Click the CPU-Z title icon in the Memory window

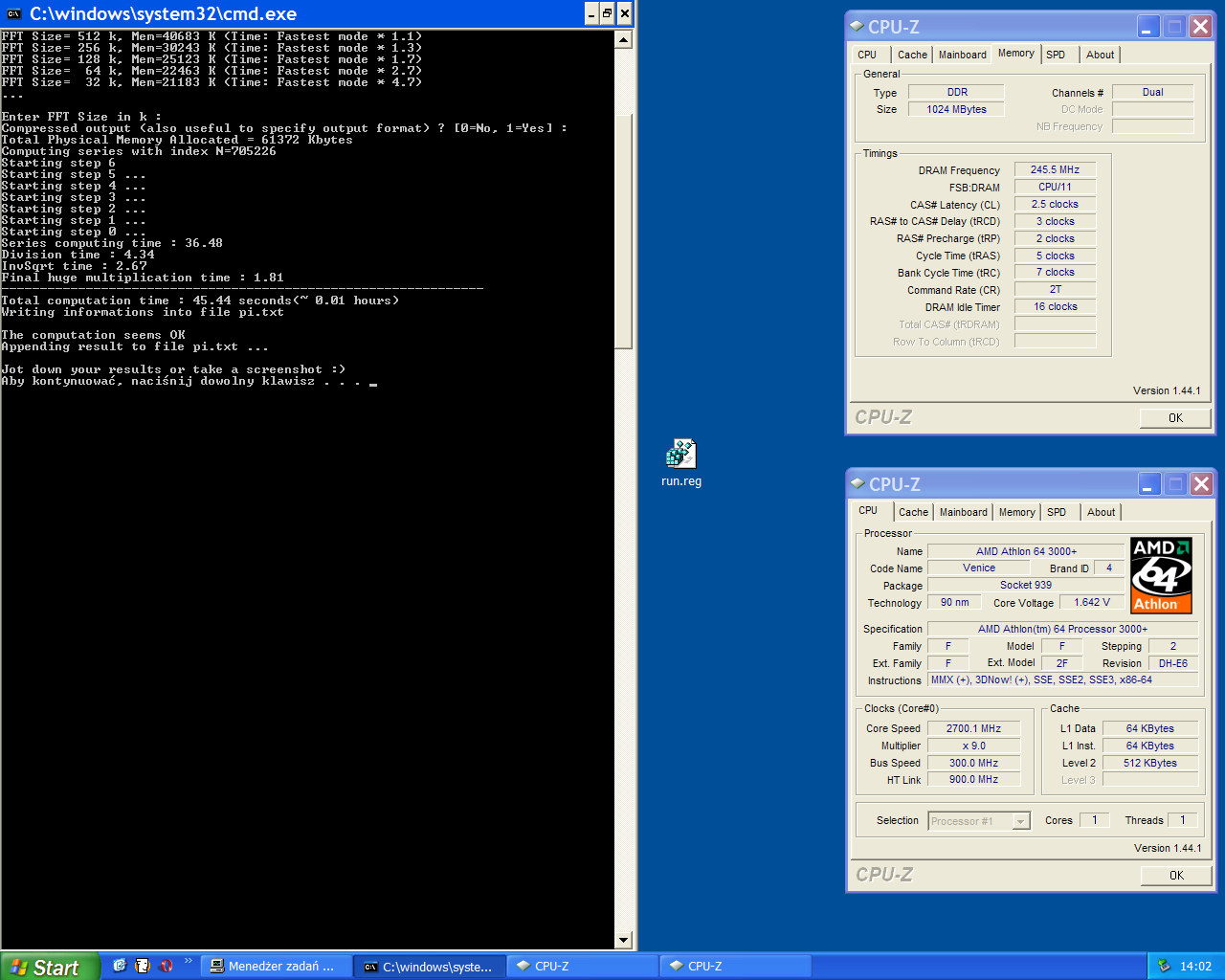(857, 26)
